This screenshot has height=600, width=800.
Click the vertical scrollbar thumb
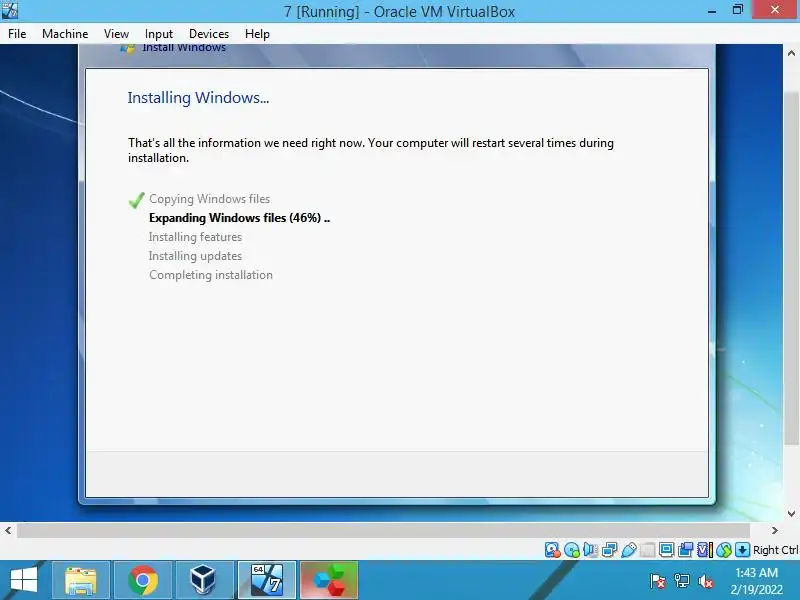[791, 268]
